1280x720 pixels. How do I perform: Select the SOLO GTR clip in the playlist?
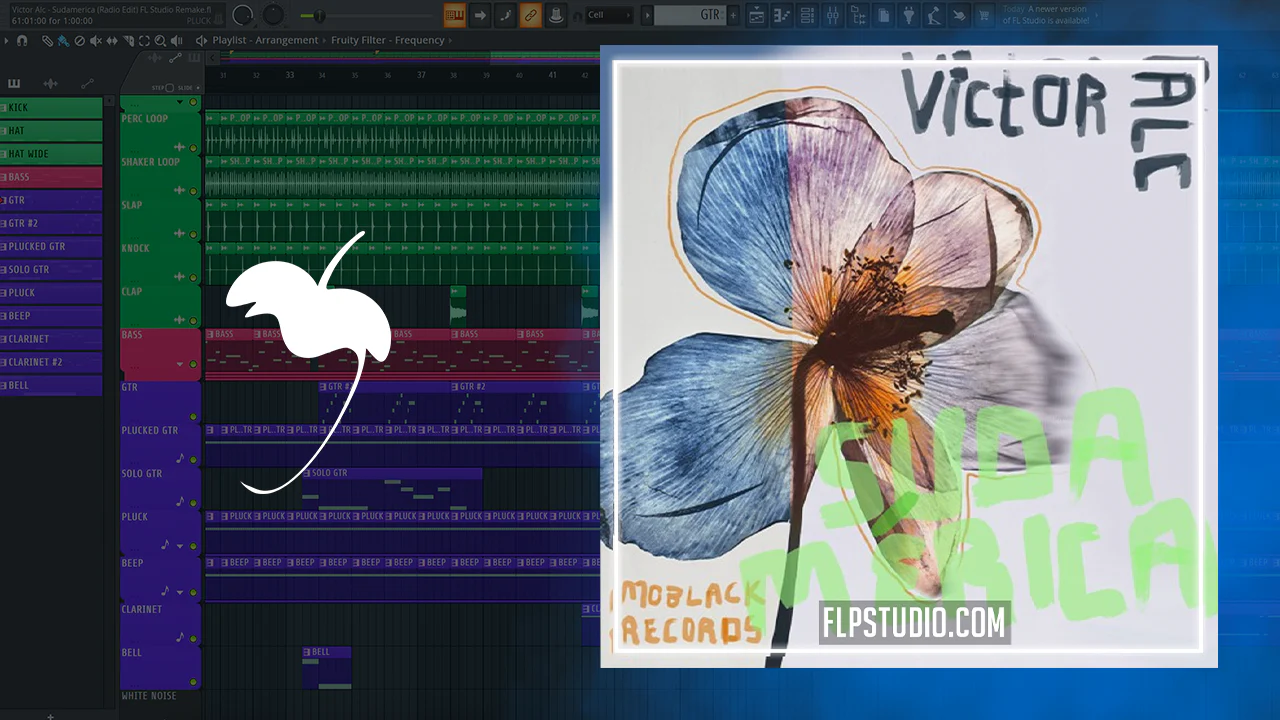(392, 487)
